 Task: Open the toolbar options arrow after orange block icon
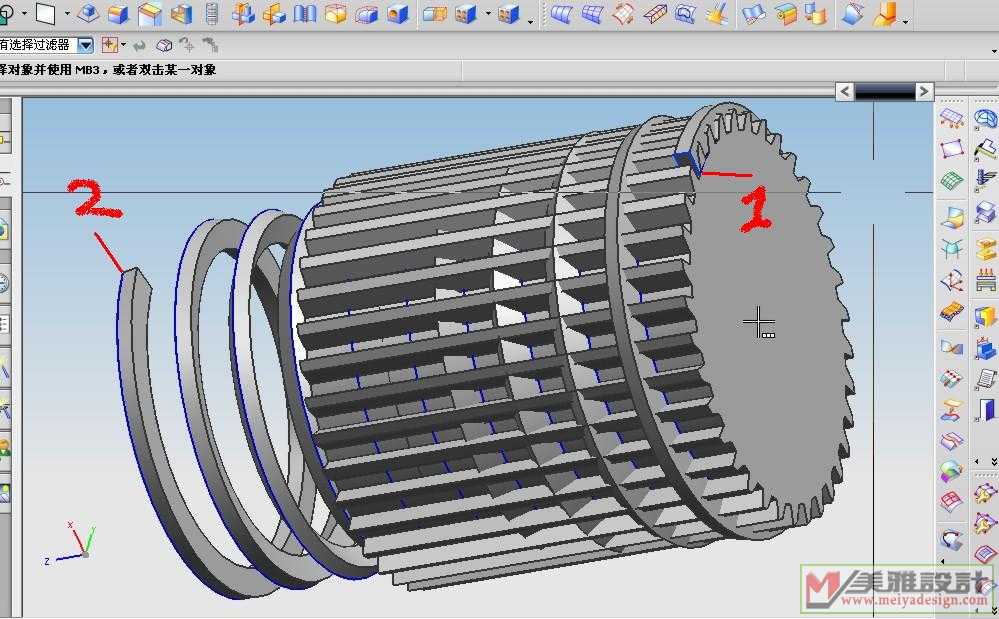[905, 22]
